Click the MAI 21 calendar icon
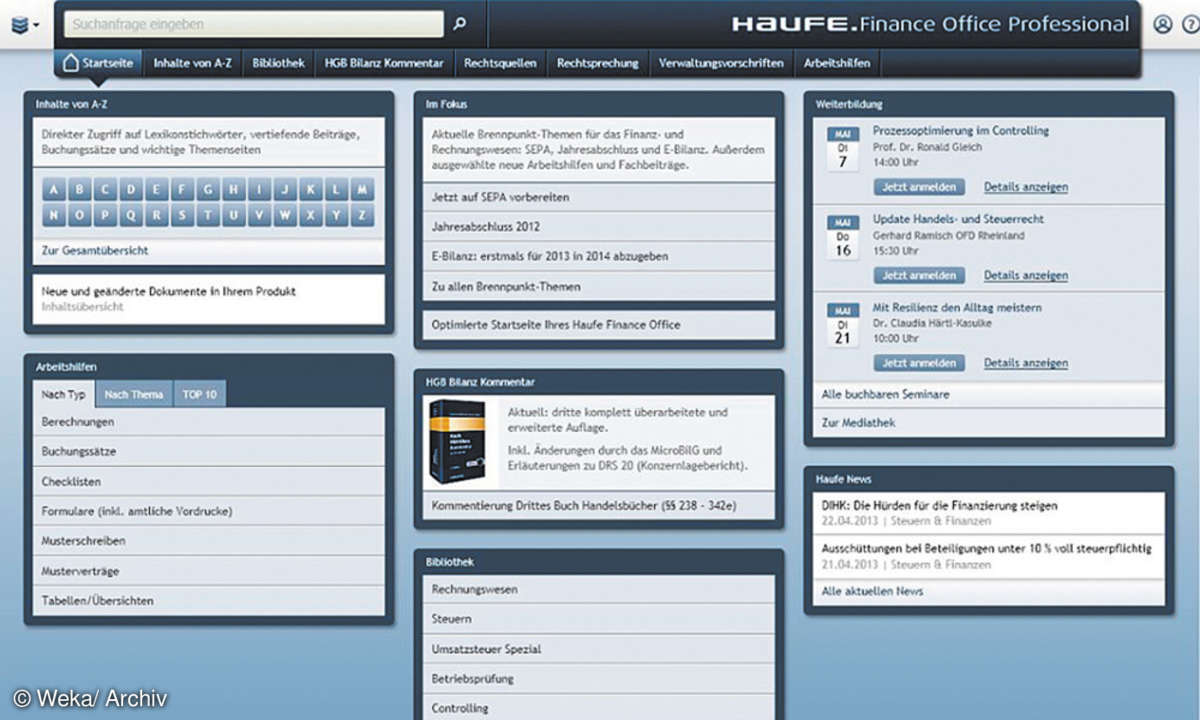Viewport: 1200px width, 720px height. (x=842, y=324)
